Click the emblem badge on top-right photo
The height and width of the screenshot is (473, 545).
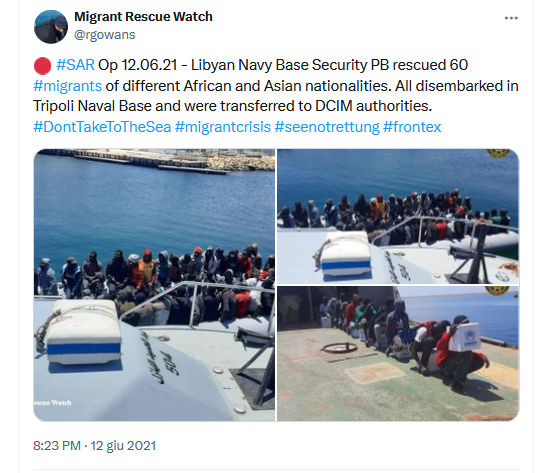(x=498, y=153)
